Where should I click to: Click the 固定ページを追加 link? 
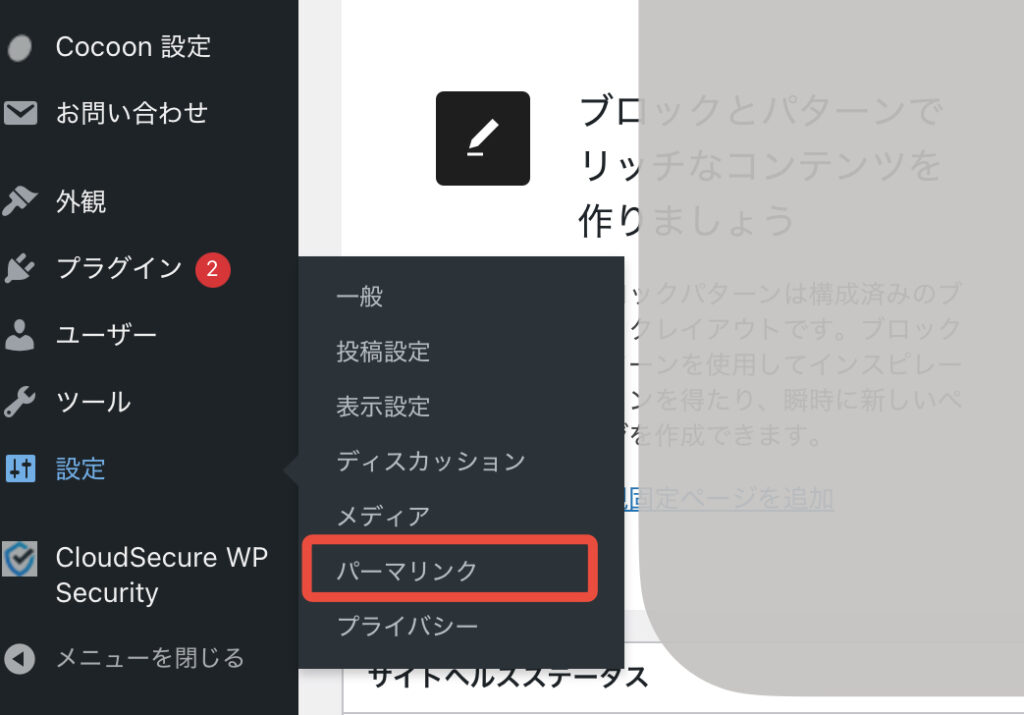point(729,498)
